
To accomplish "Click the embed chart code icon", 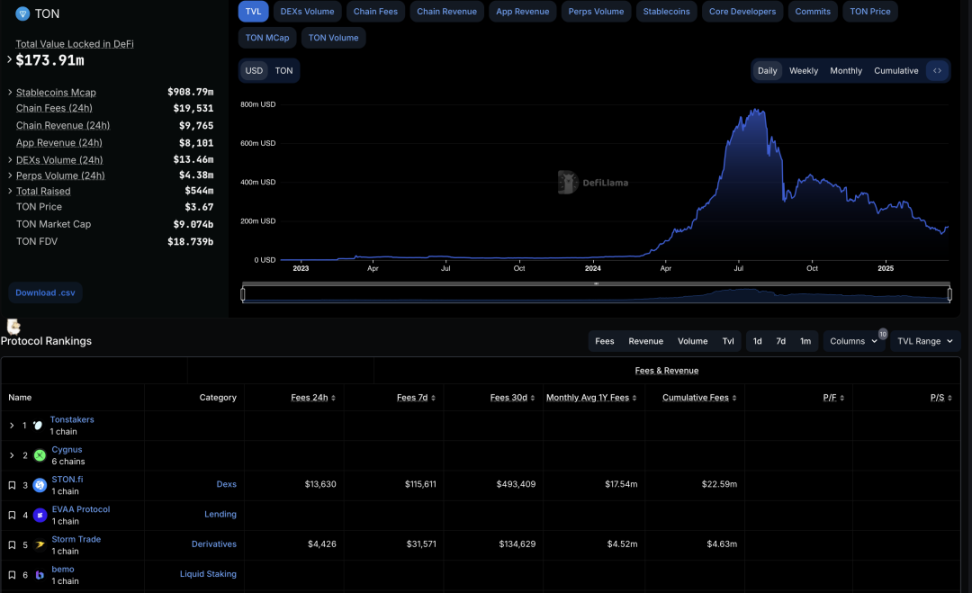I will coord(937,71).
